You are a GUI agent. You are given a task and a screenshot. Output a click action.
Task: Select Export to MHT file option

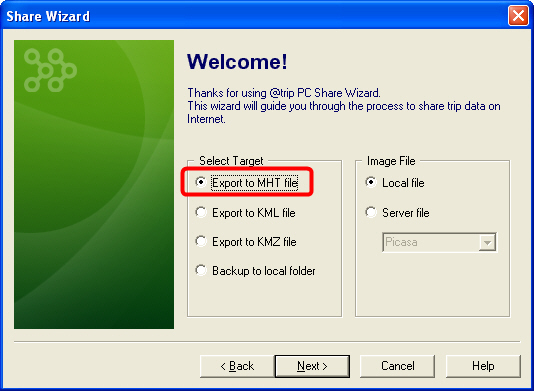tap(247, 183)
